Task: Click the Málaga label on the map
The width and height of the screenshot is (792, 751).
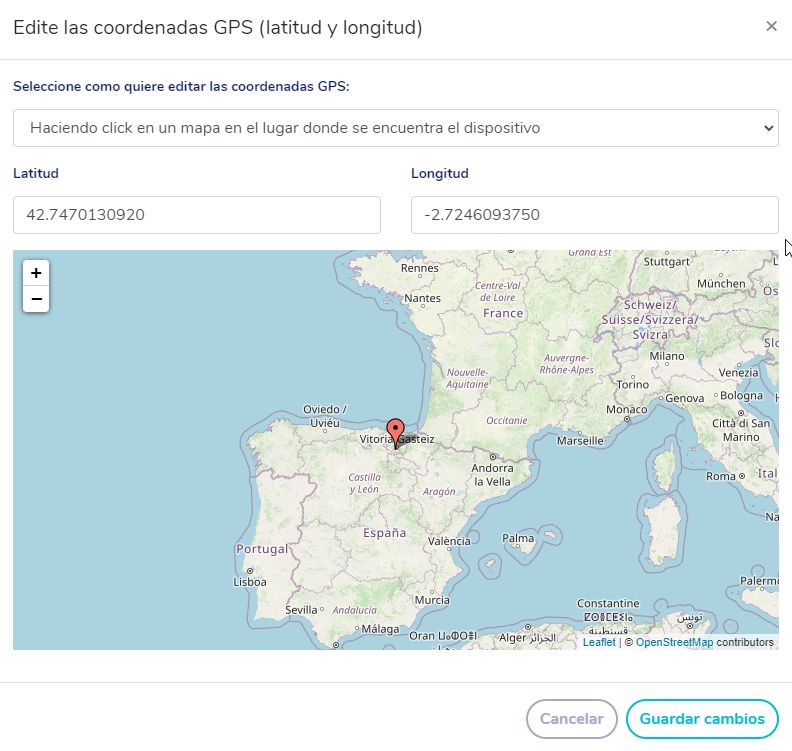Action: click(380, 629)
